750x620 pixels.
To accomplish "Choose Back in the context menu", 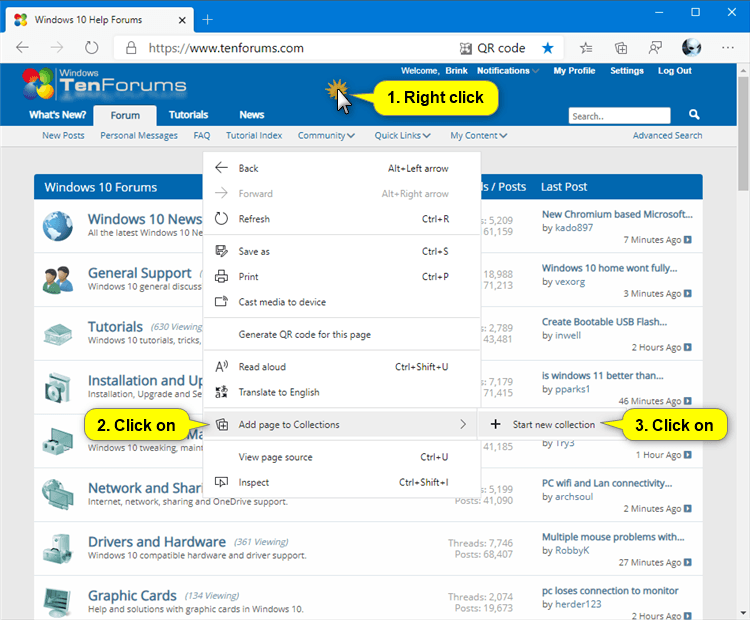I will click(x=342, y=168).
